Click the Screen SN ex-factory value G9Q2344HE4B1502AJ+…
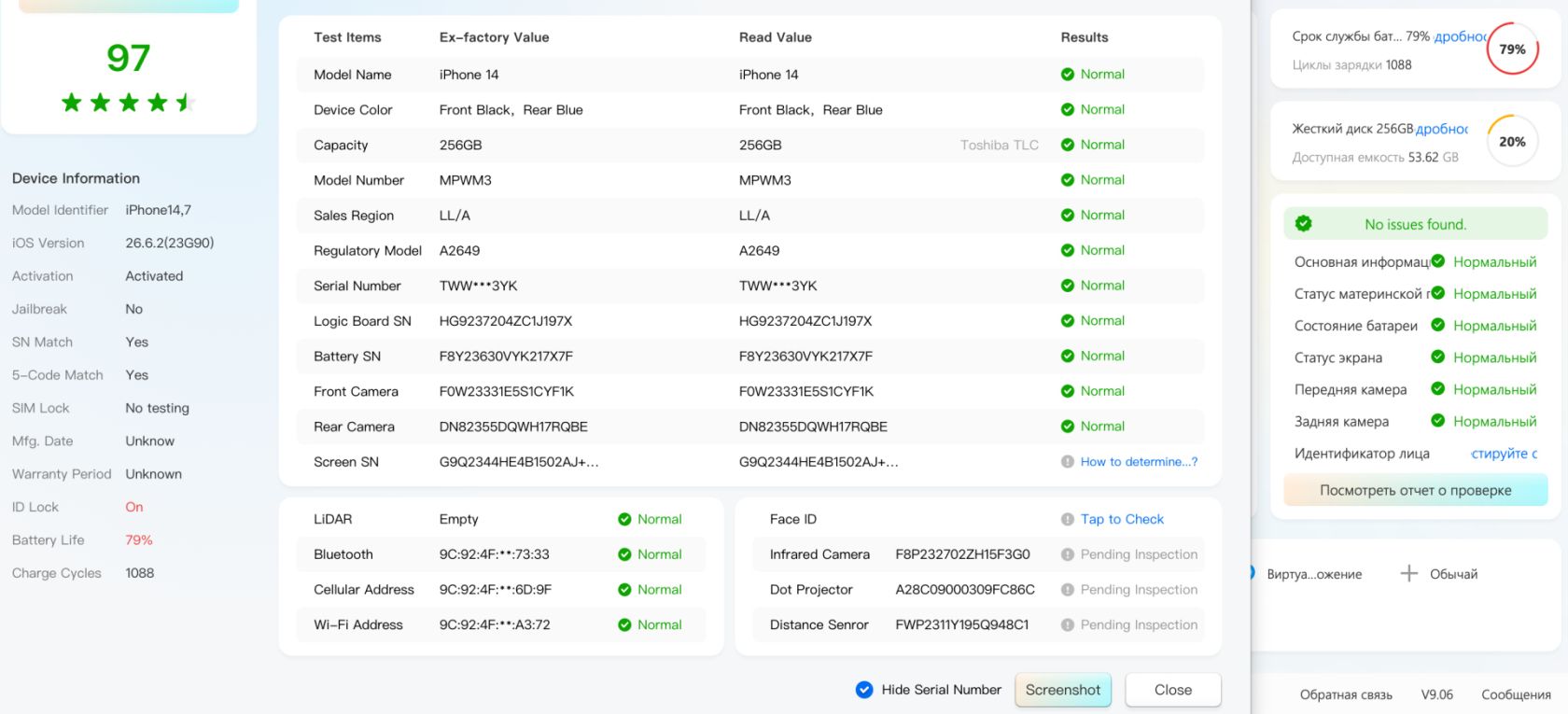The image size is (1568, 714). coord(519,462)
